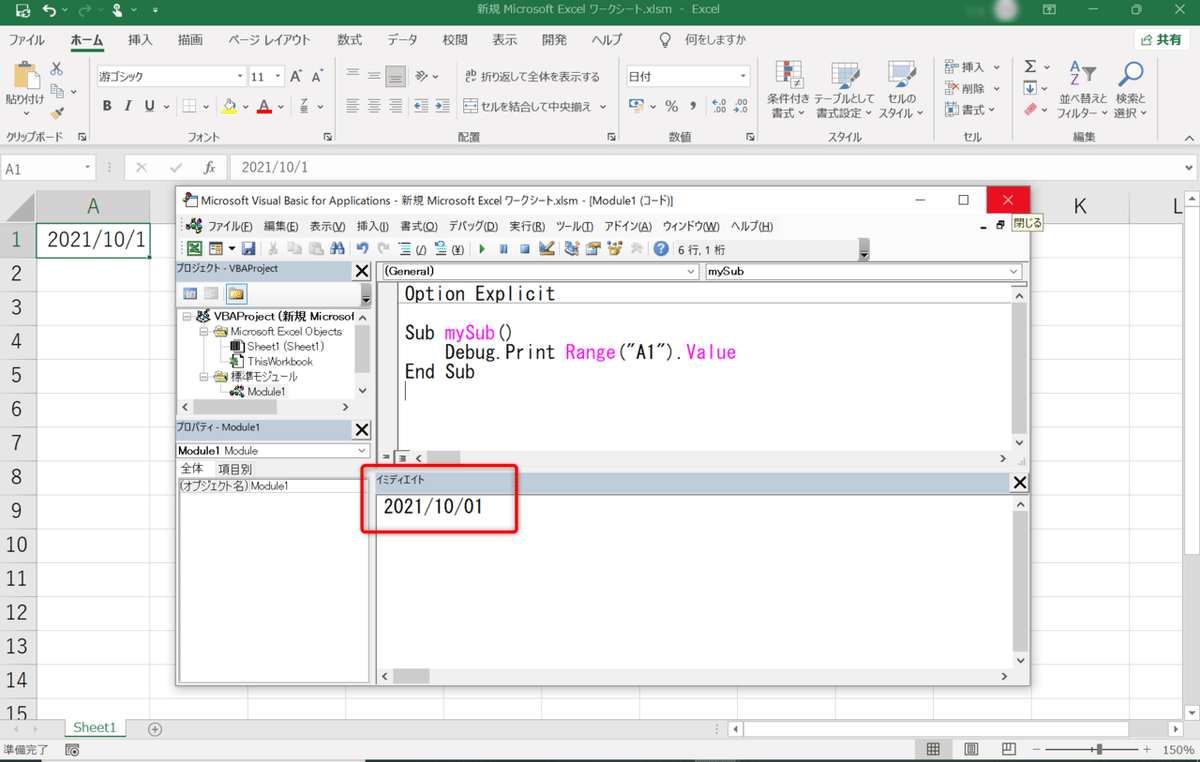Open Project Explorer icon in VBA toolbar

coord(573,249)
